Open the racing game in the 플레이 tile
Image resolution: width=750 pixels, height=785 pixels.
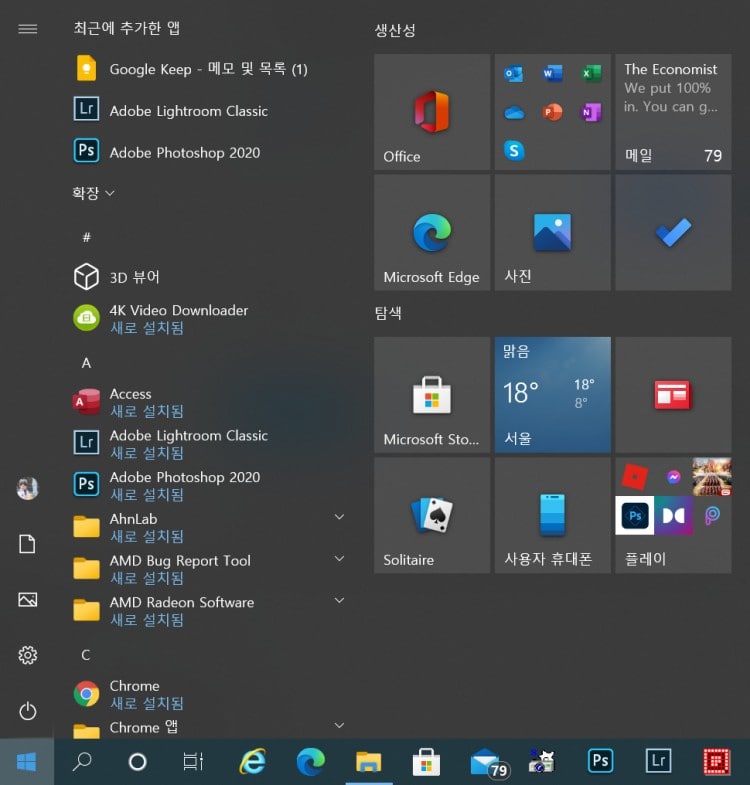coord(712,477)
